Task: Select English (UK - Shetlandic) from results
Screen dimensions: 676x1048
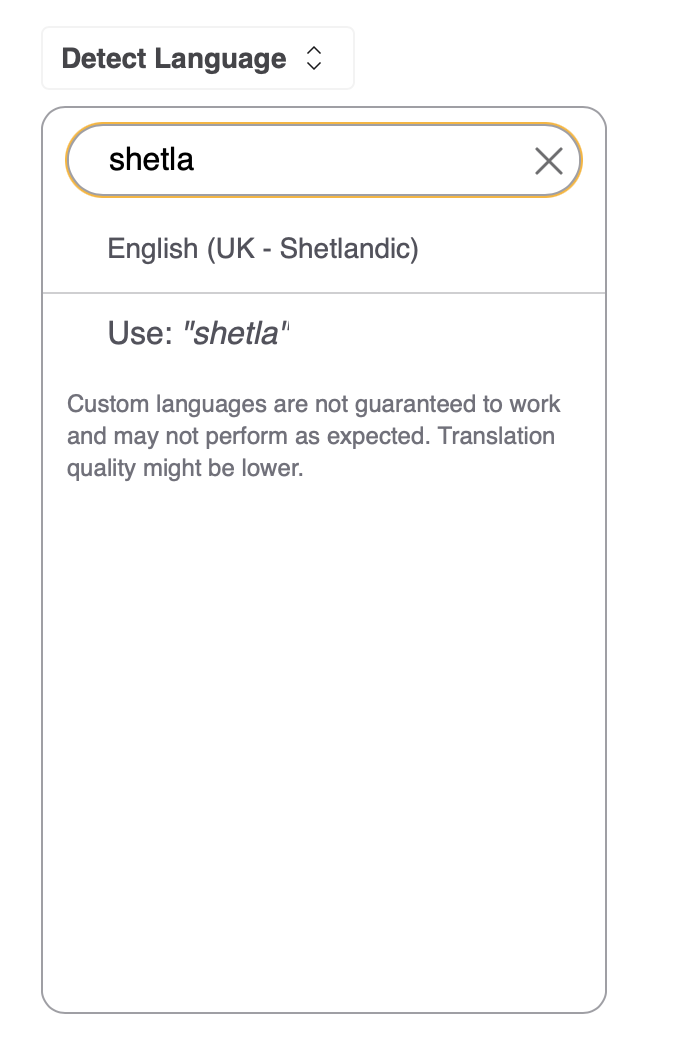Action: (262, 248)
